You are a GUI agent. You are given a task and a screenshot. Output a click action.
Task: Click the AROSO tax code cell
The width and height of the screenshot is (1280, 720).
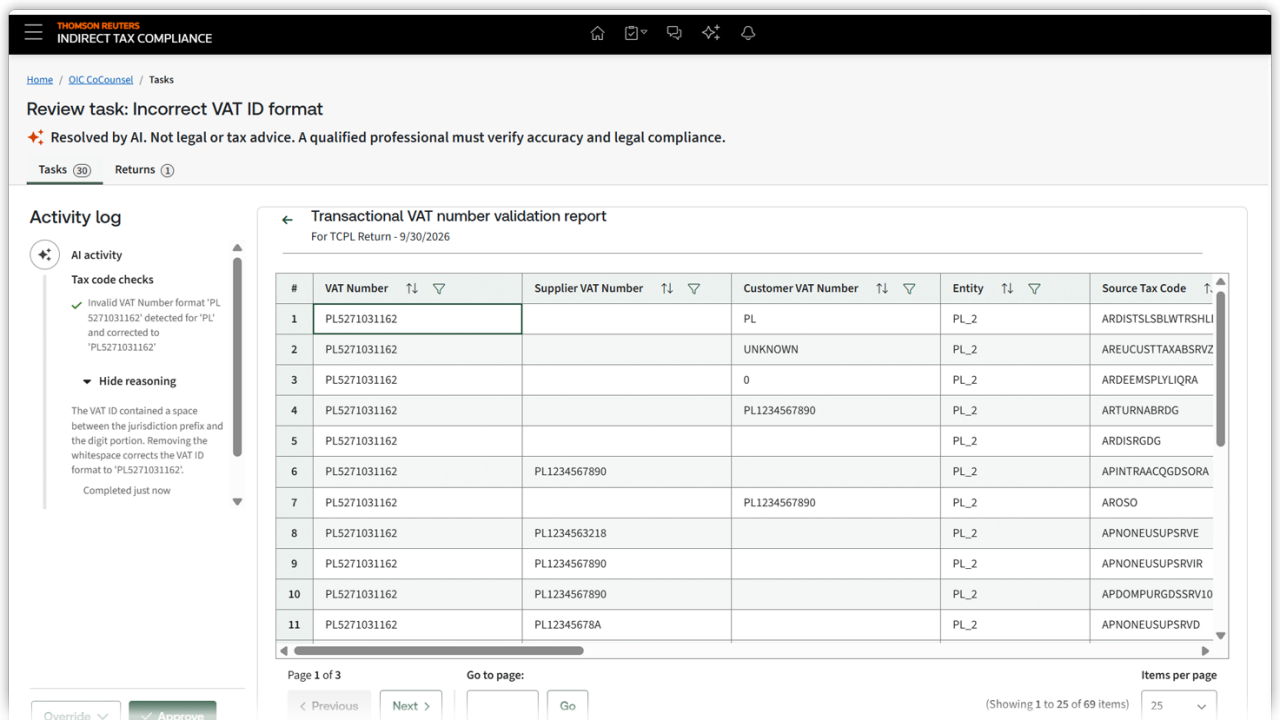coord(1154,503)
